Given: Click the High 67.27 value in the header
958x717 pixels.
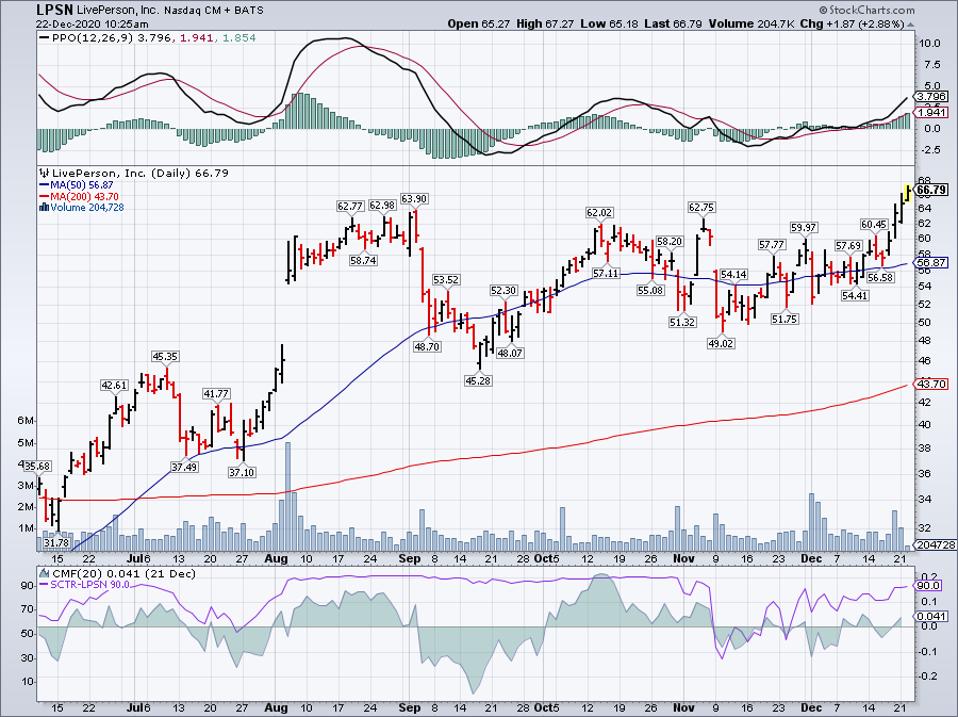Looking at the screenshot, I should click(545, 24).
